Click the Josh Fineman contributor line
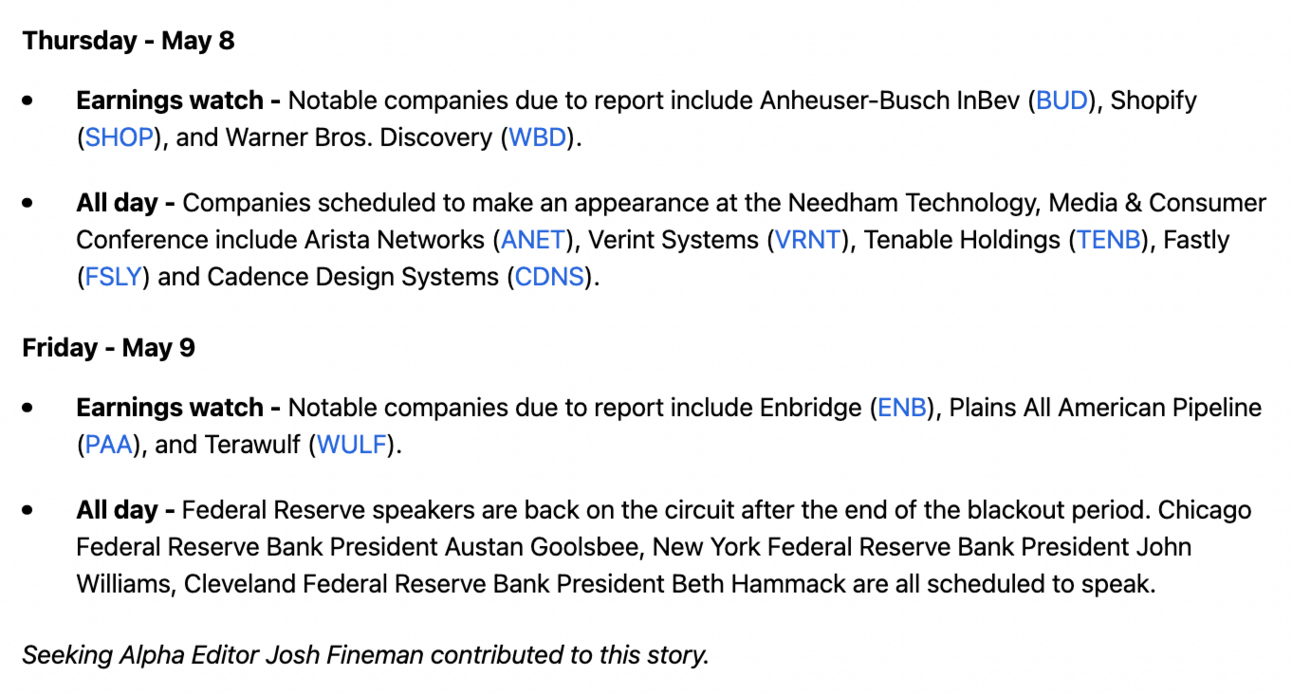 (x=365, y=655)
